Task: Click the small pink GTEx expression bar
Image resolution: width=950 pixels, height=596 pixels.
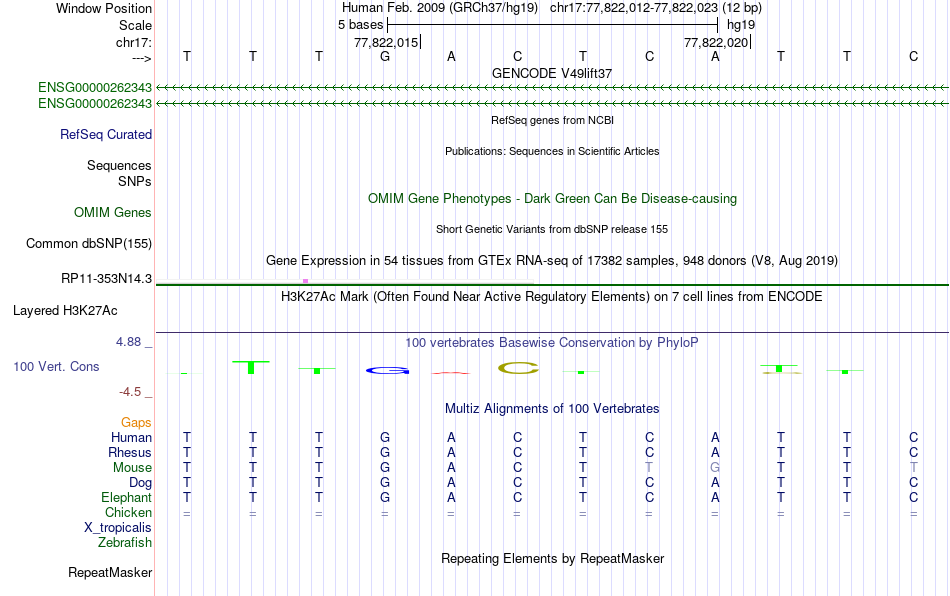Action: tap(305, 281)
